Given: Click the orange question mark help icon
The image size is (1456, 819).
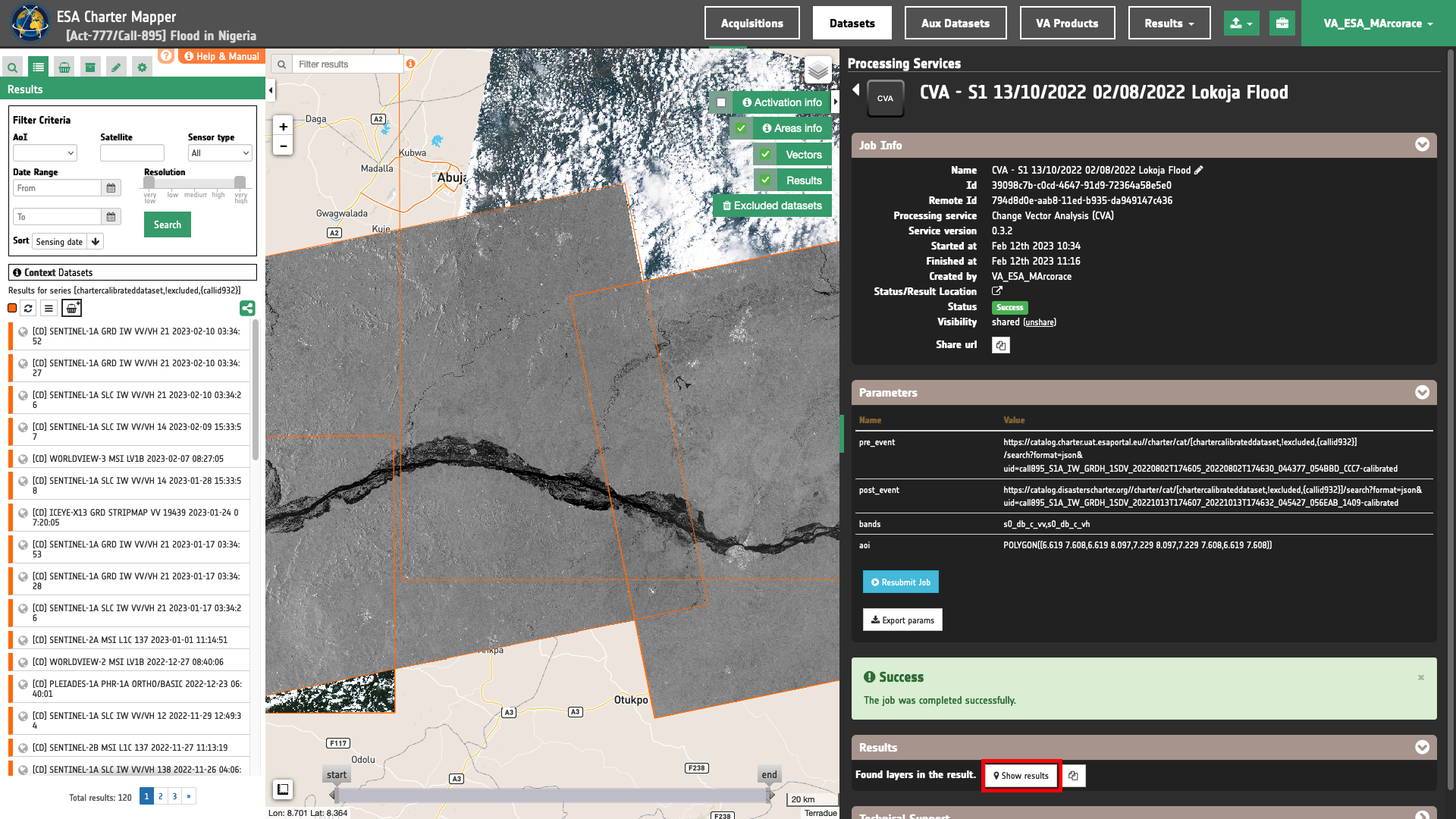Looking at the screenshot, I should (166, 56).
